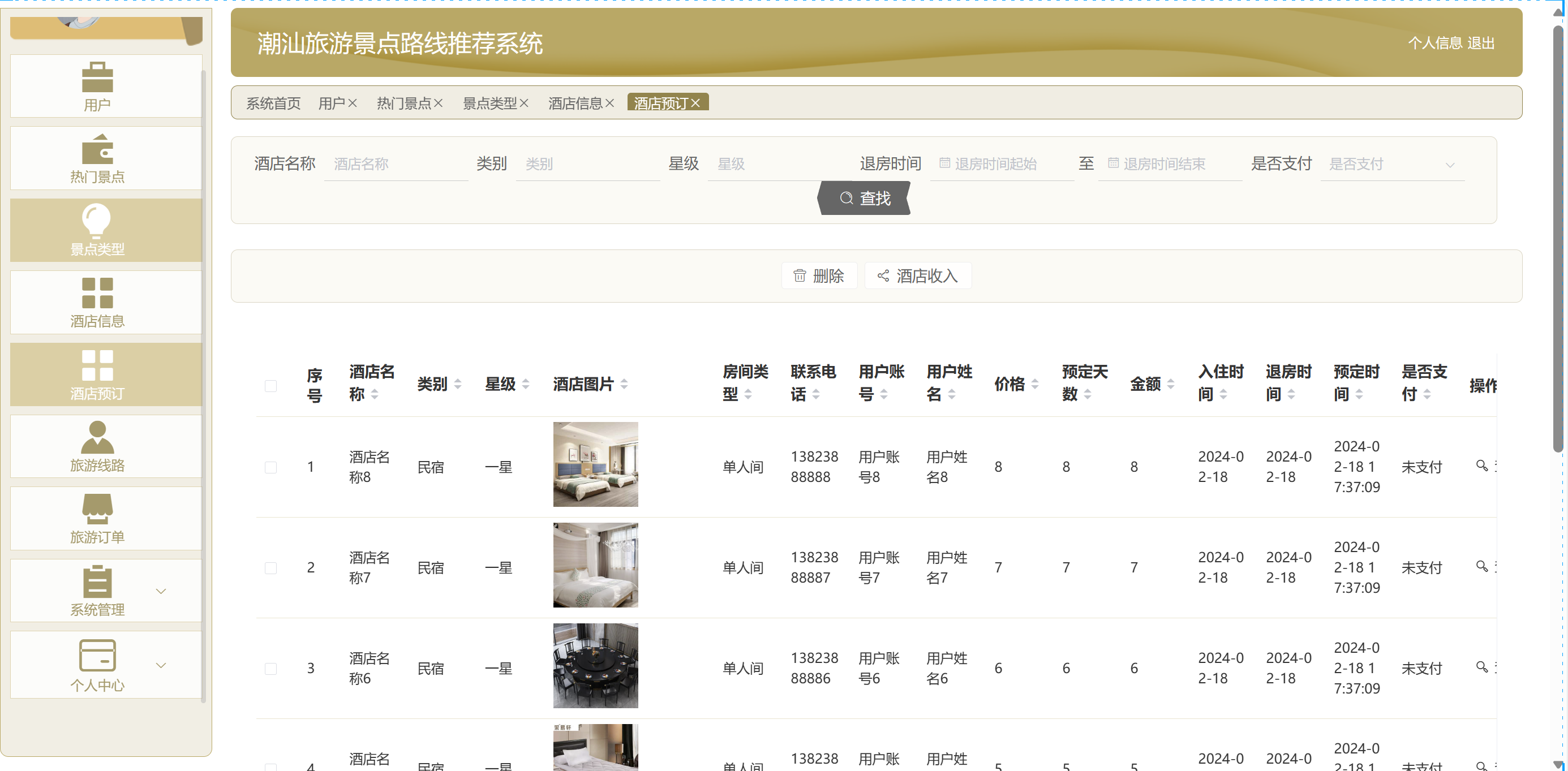Click the page vertical scrollbar thumb
Screen dimensions: 1568x771
coord(1558,238)
